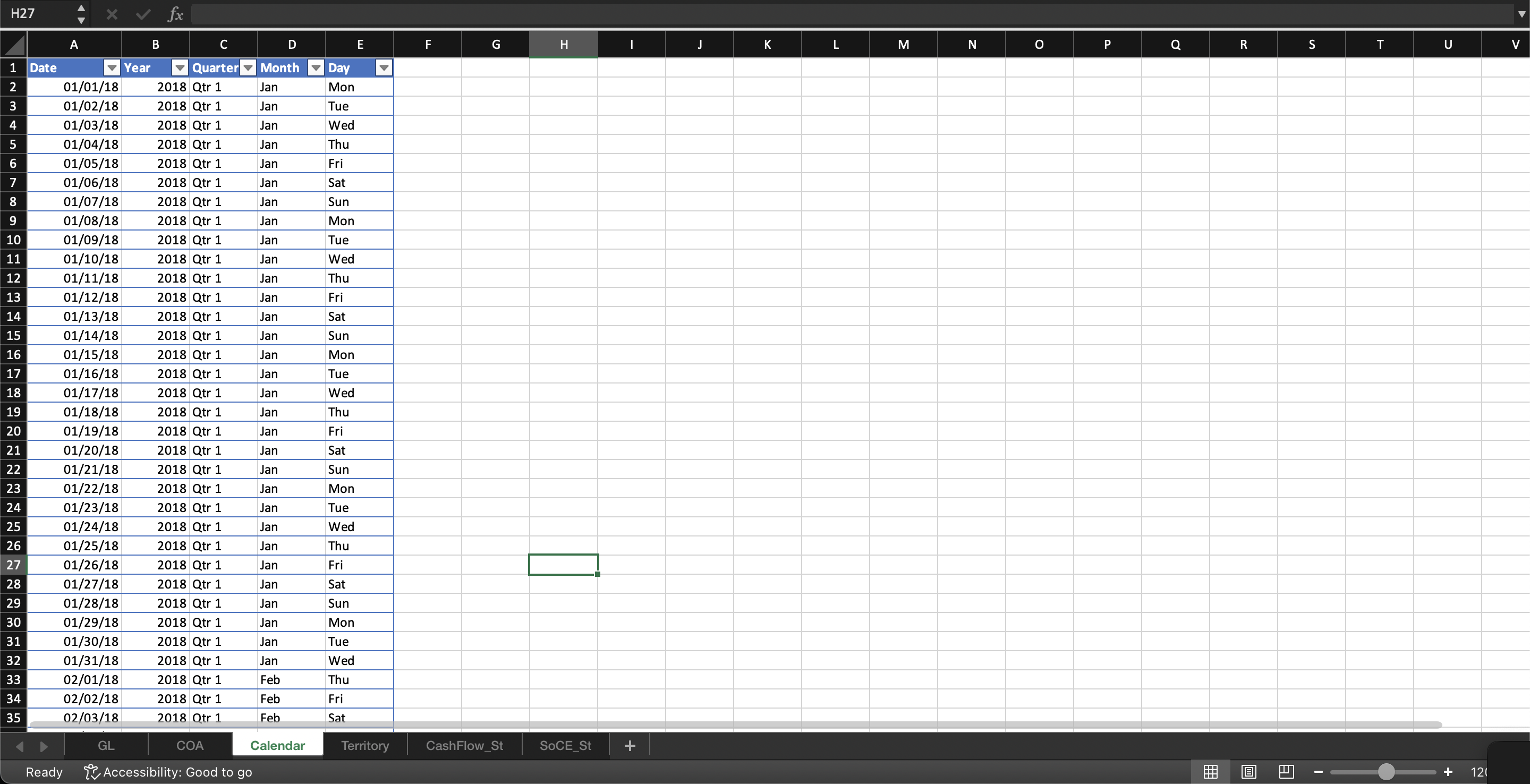Open the Month column filter dropdown
The height and width of the screenshot is (784, 1530).
(x=316, y=67)
